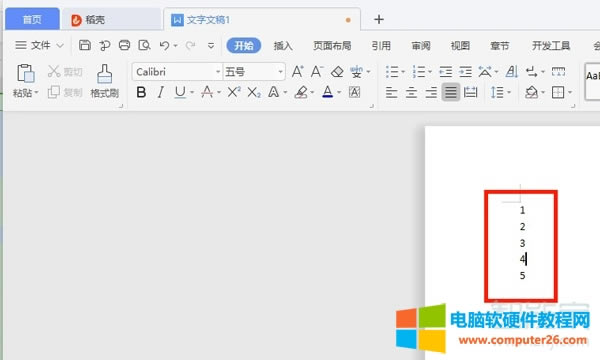Screen dimensions: 600x360
Task: Select the Format Painter (格式刷) brush
Action: 104,73
